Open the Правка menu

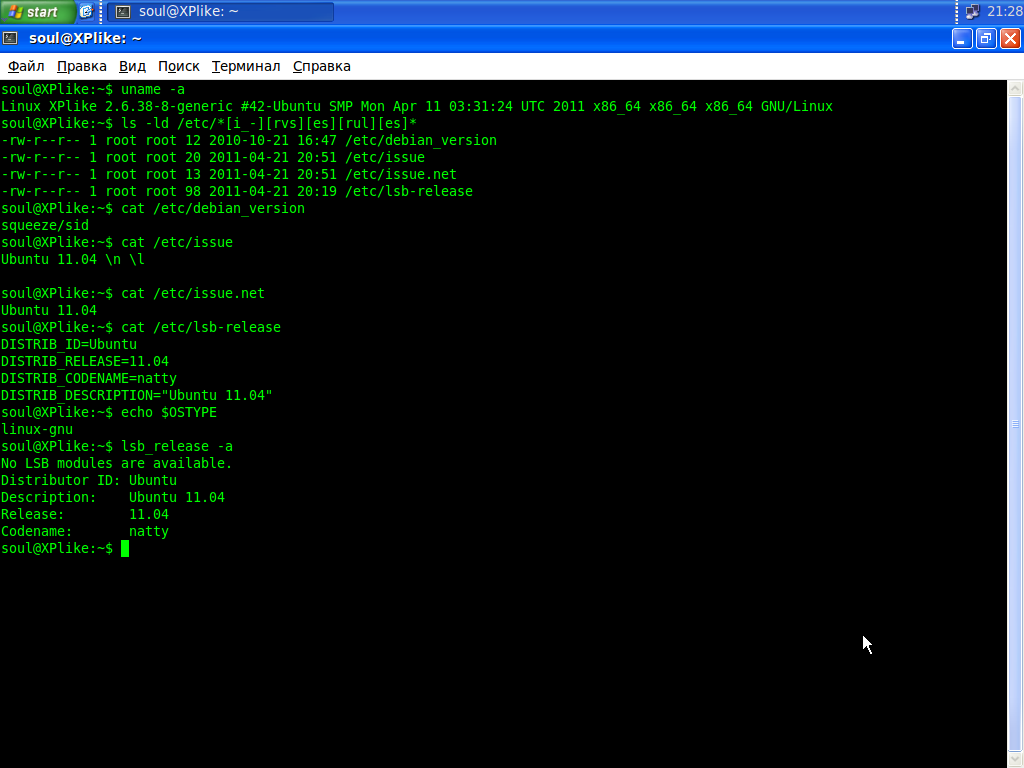(82, 67)
